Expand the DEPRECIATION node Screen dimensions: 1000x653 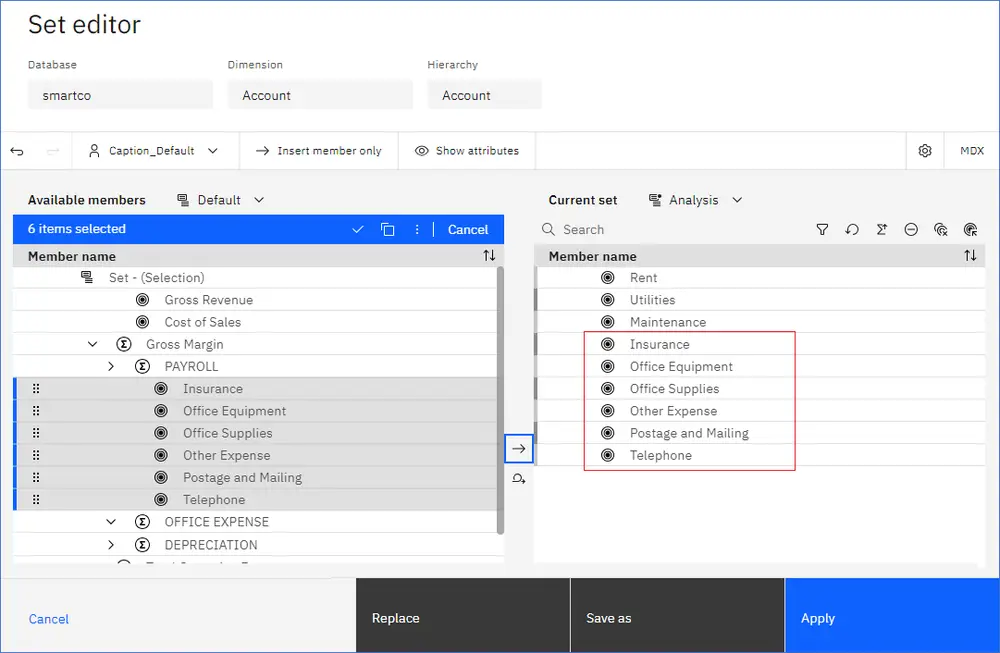111,545
